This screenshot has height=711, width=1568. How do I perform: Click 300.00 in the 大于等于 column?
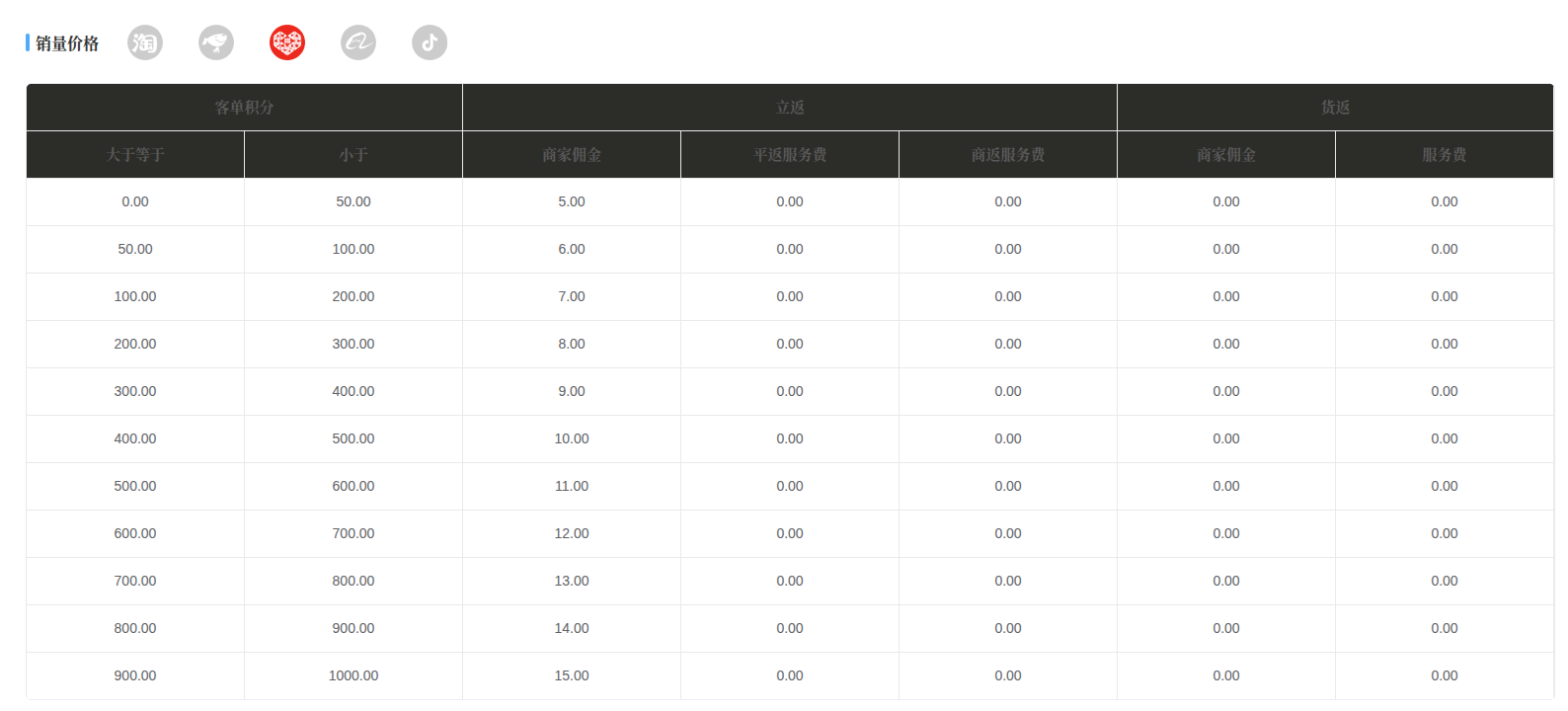[x=135, y=391]
